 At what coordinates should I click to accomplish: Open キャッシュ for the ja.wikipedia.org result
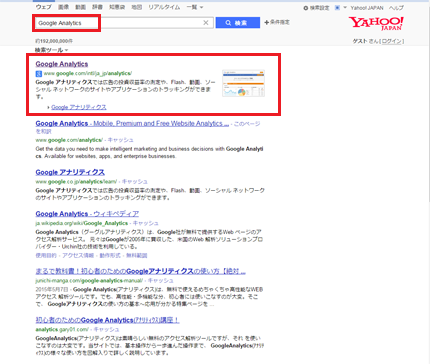[x=145, y=223]
